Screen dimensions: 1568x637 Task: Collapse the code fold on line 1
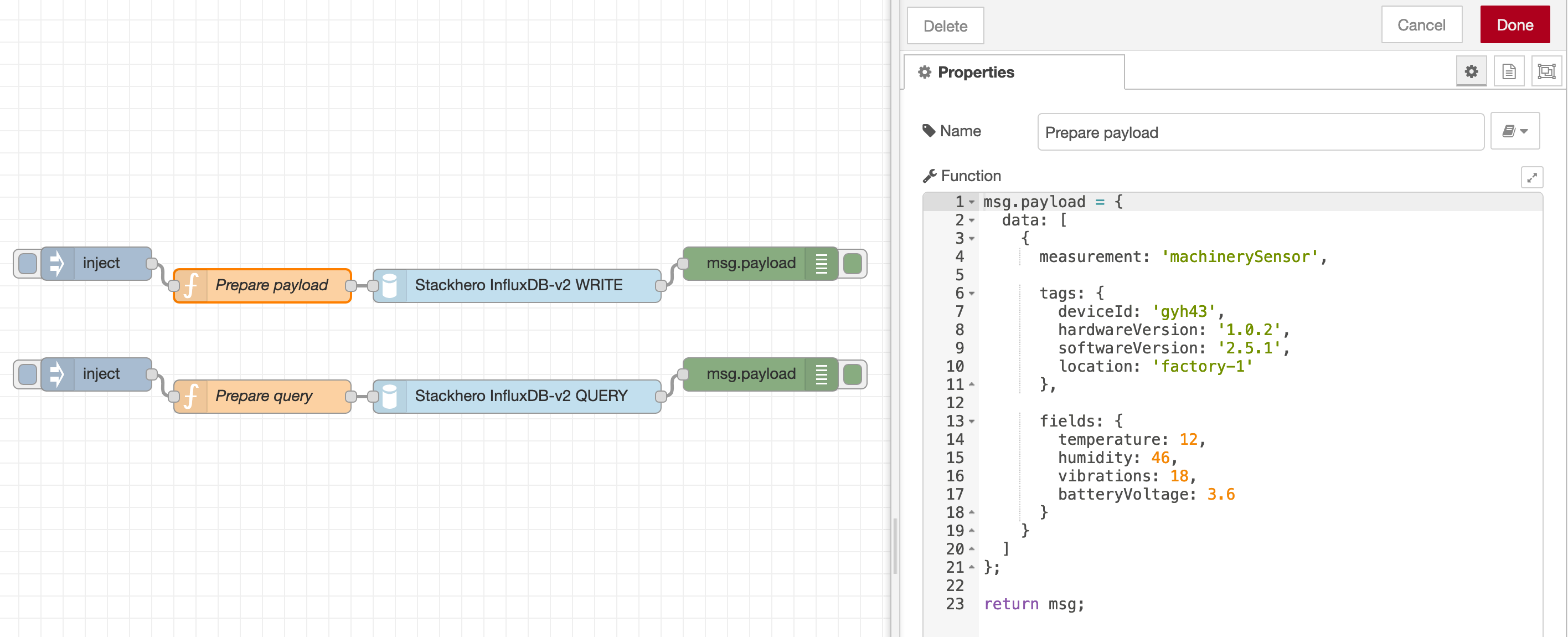972,202
